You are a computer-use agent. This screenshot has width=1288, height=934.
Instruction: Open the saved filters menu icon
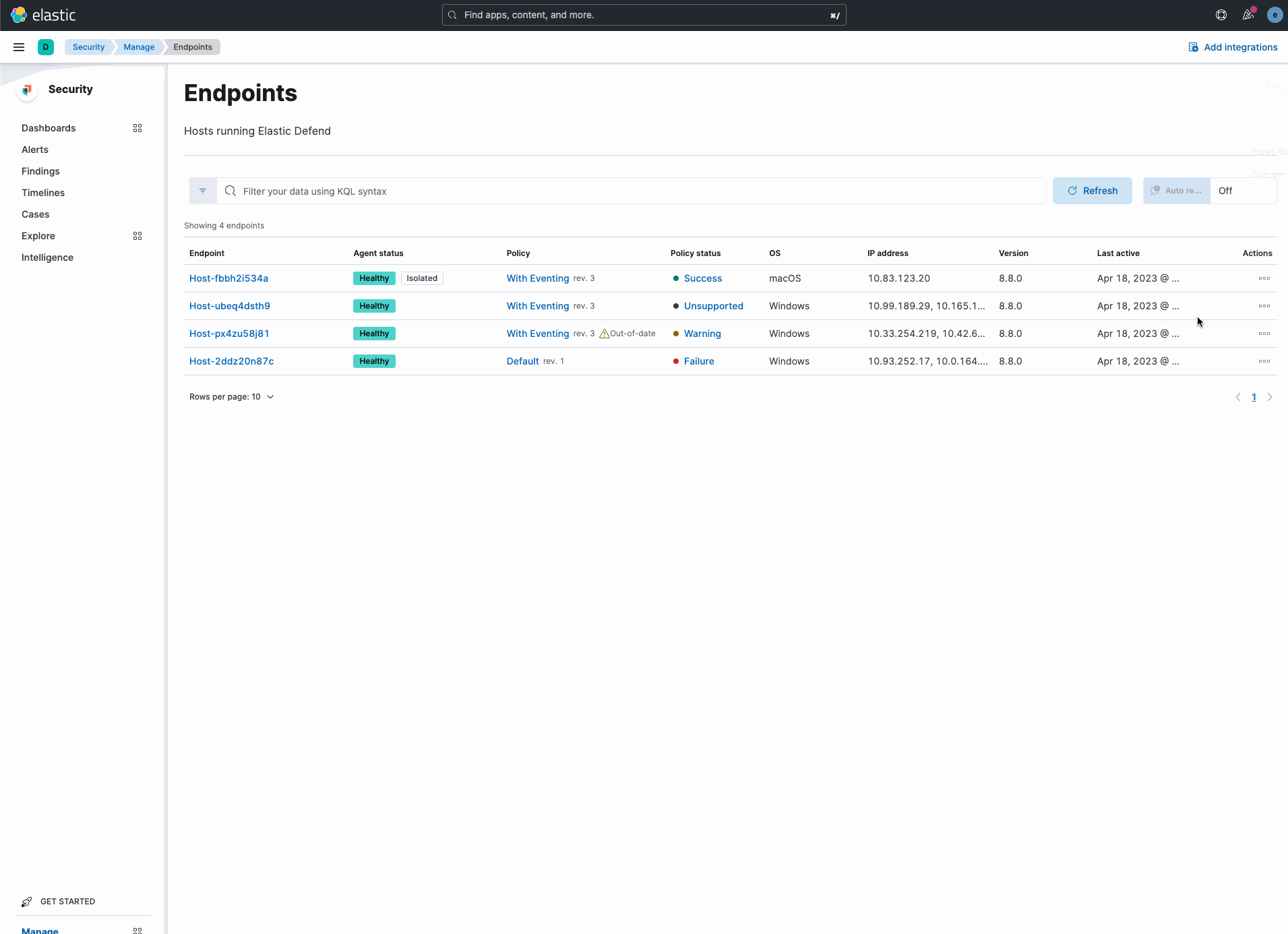click(x=203, y=191)
